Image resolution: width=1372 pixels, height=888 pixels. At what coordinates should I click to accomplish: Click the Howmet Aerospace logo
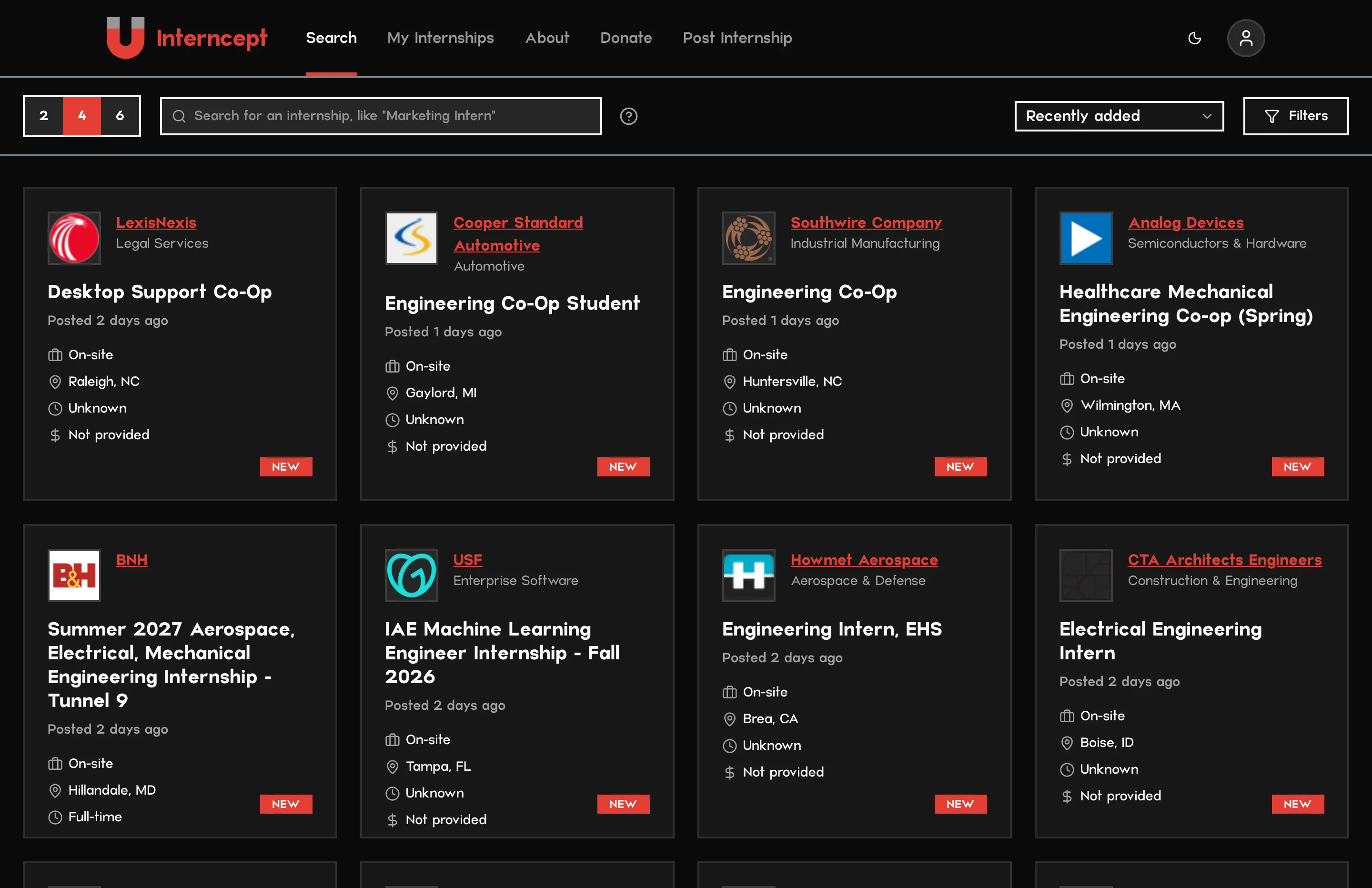(x=749, y=575)
